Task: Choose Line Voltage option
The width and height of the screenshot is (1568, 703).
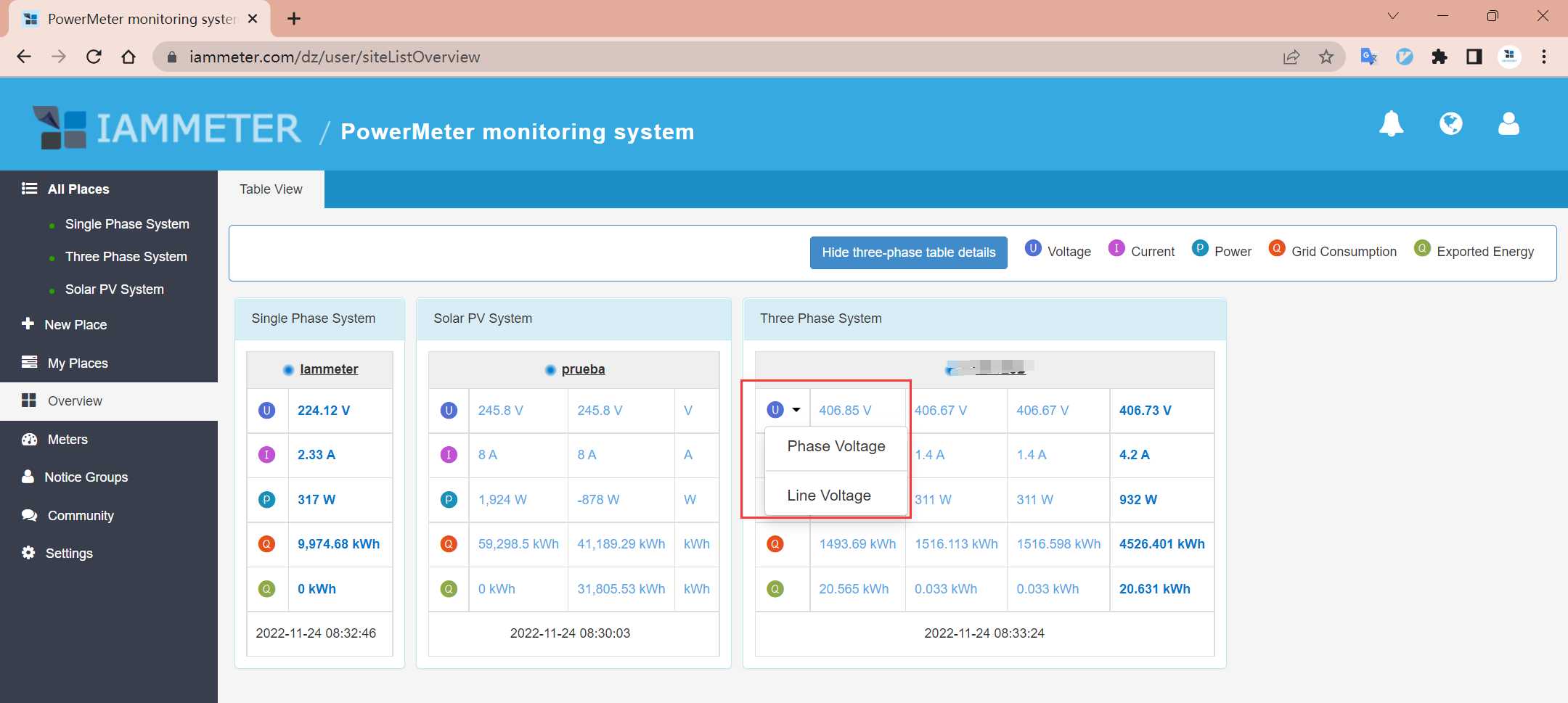Action: (x=828, y=496)
